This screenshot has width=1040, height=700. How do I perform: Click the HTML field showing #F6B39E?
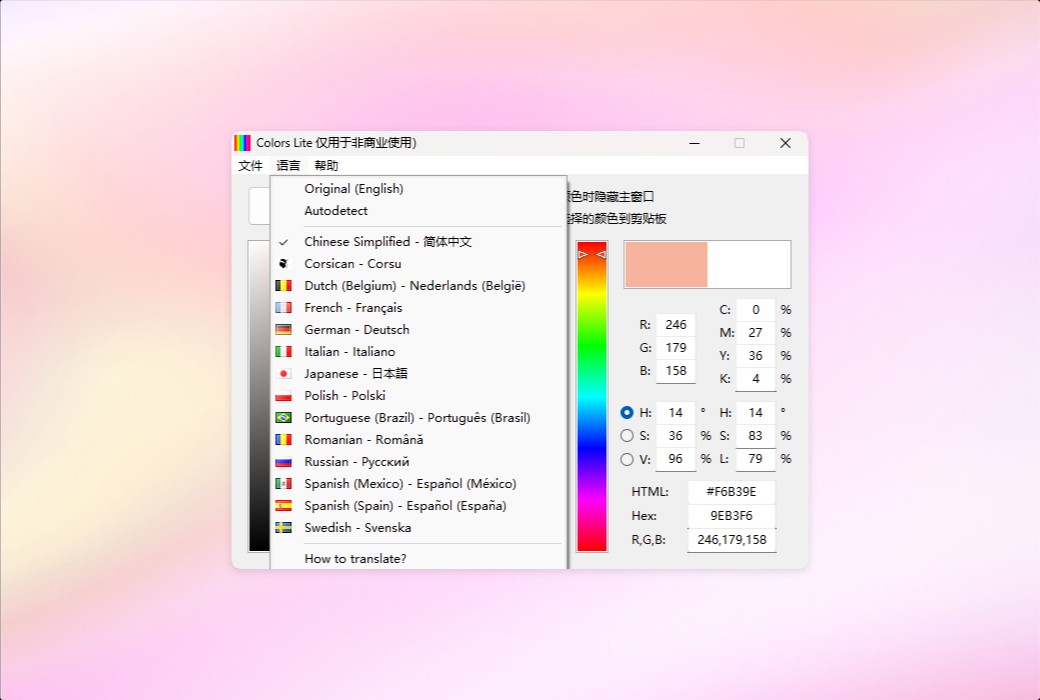click(x=731, y=491)
